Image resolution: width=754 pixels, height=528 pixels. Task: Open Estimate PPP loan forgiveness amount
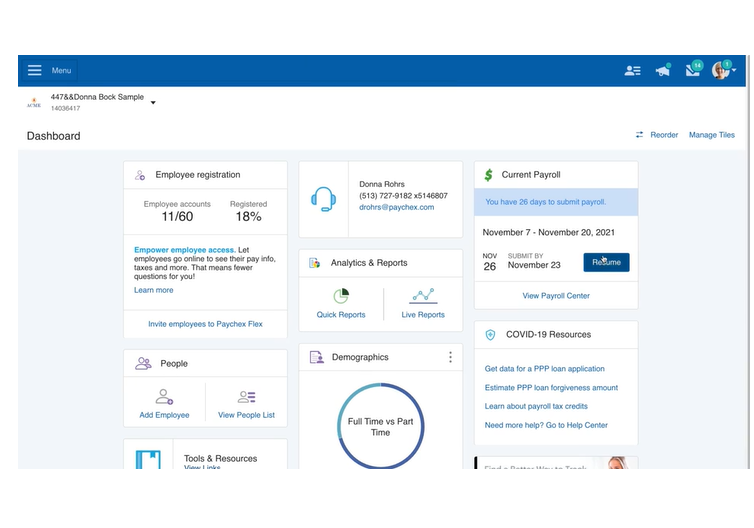[551, 388]
